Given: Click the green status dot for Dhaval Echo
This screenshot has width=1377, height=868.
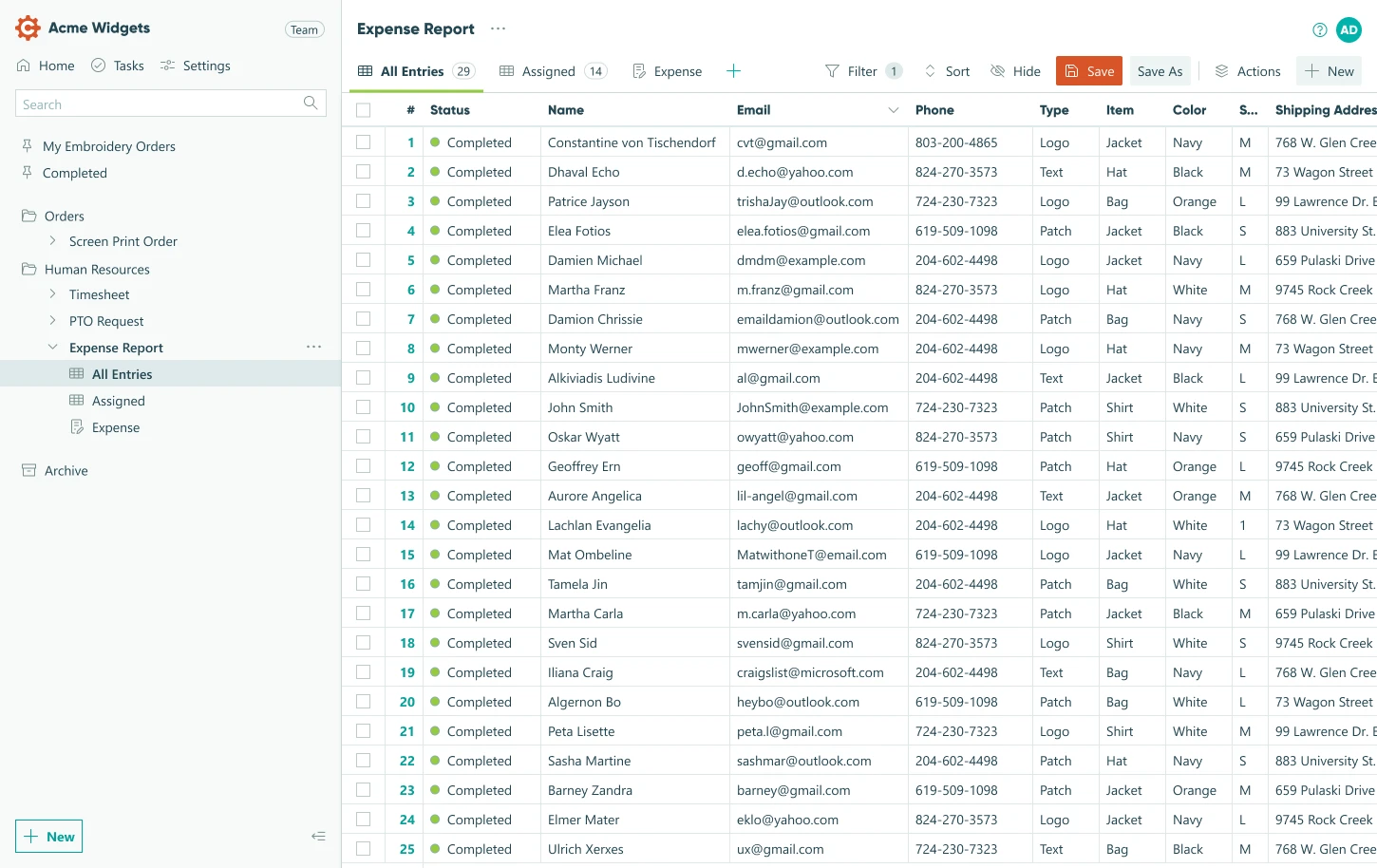Looking at the screenshot, I should coord(435,172).
